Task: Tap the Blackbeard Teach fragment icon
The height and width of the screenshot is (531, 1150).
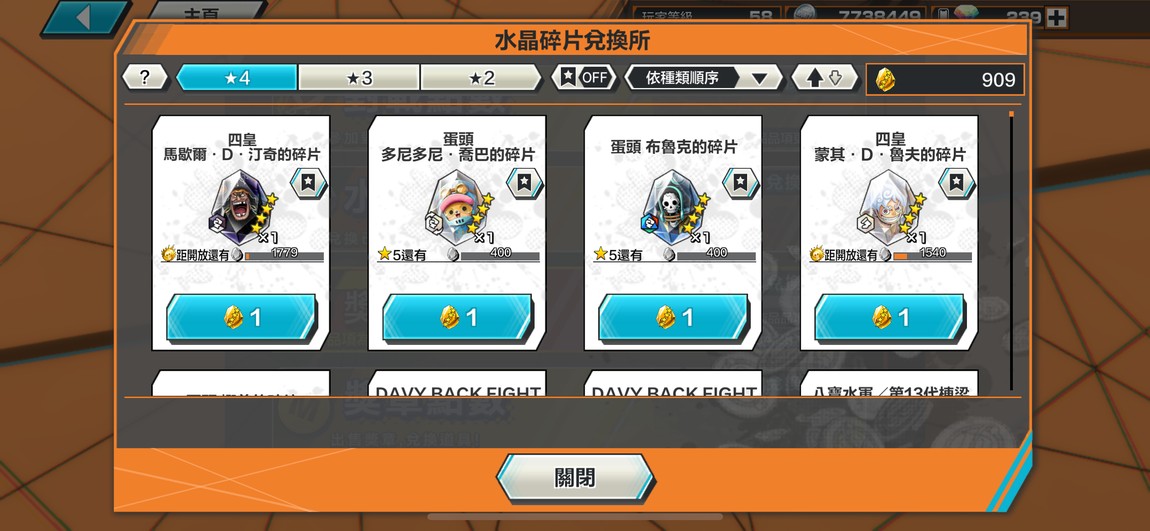Action: [241, 206]
